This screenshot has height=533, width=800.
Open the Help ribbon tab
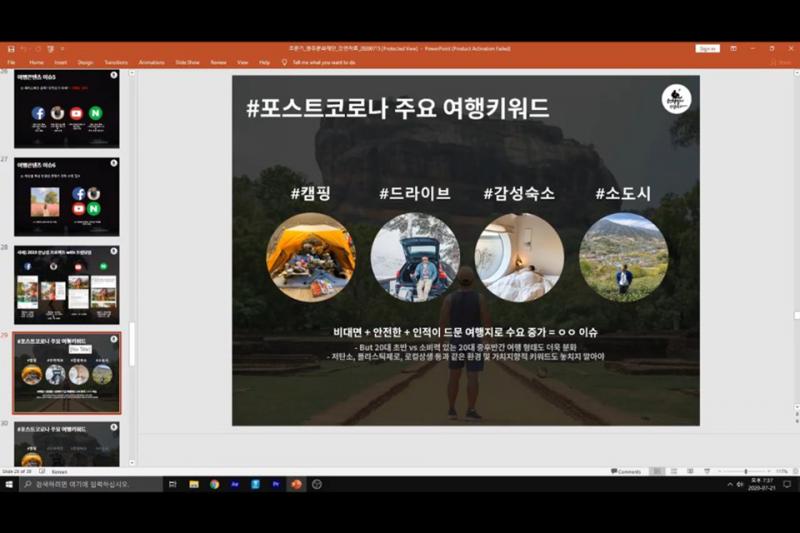264,62
